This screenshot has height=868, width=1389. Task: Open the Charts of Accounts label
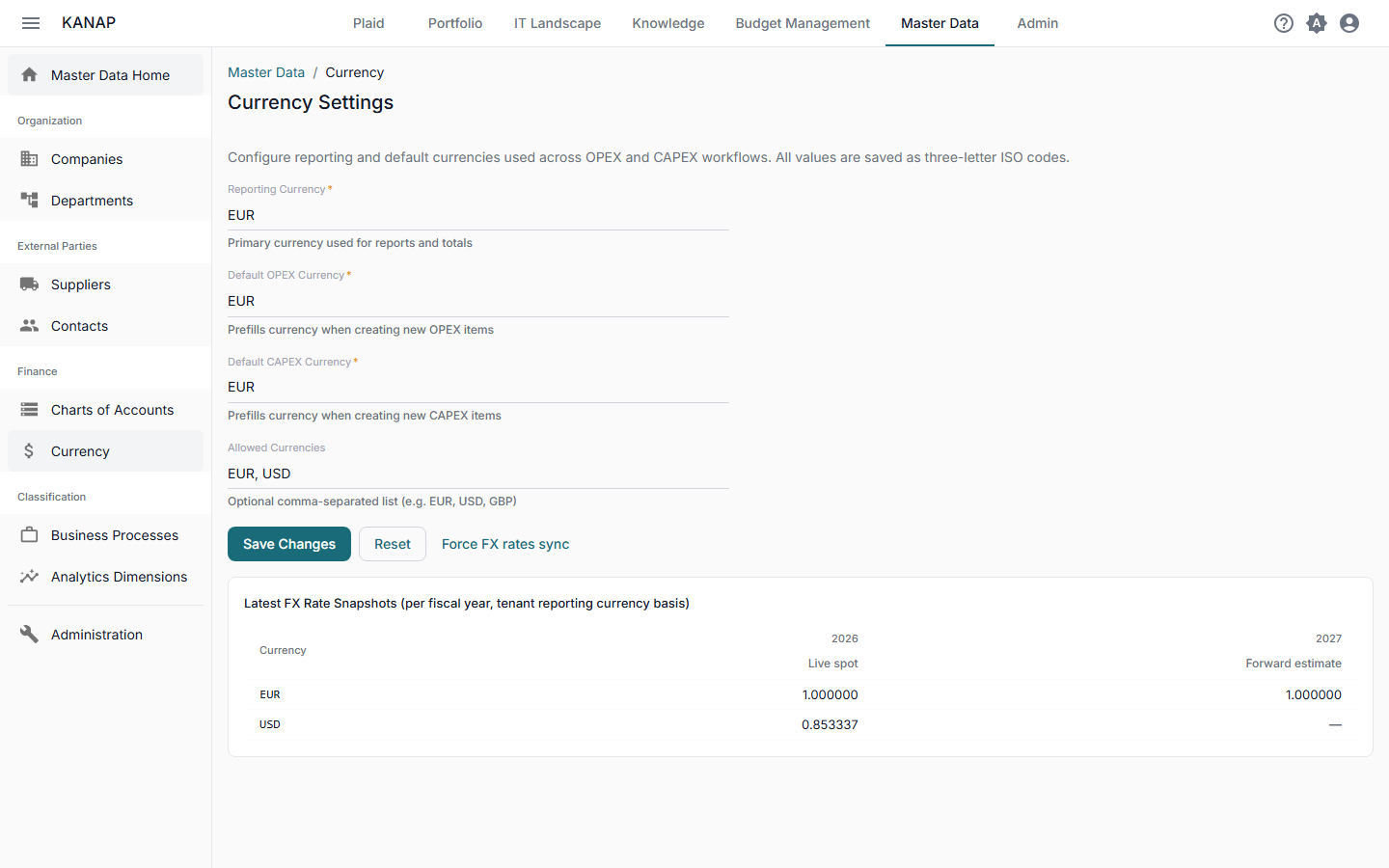(112, 410)
